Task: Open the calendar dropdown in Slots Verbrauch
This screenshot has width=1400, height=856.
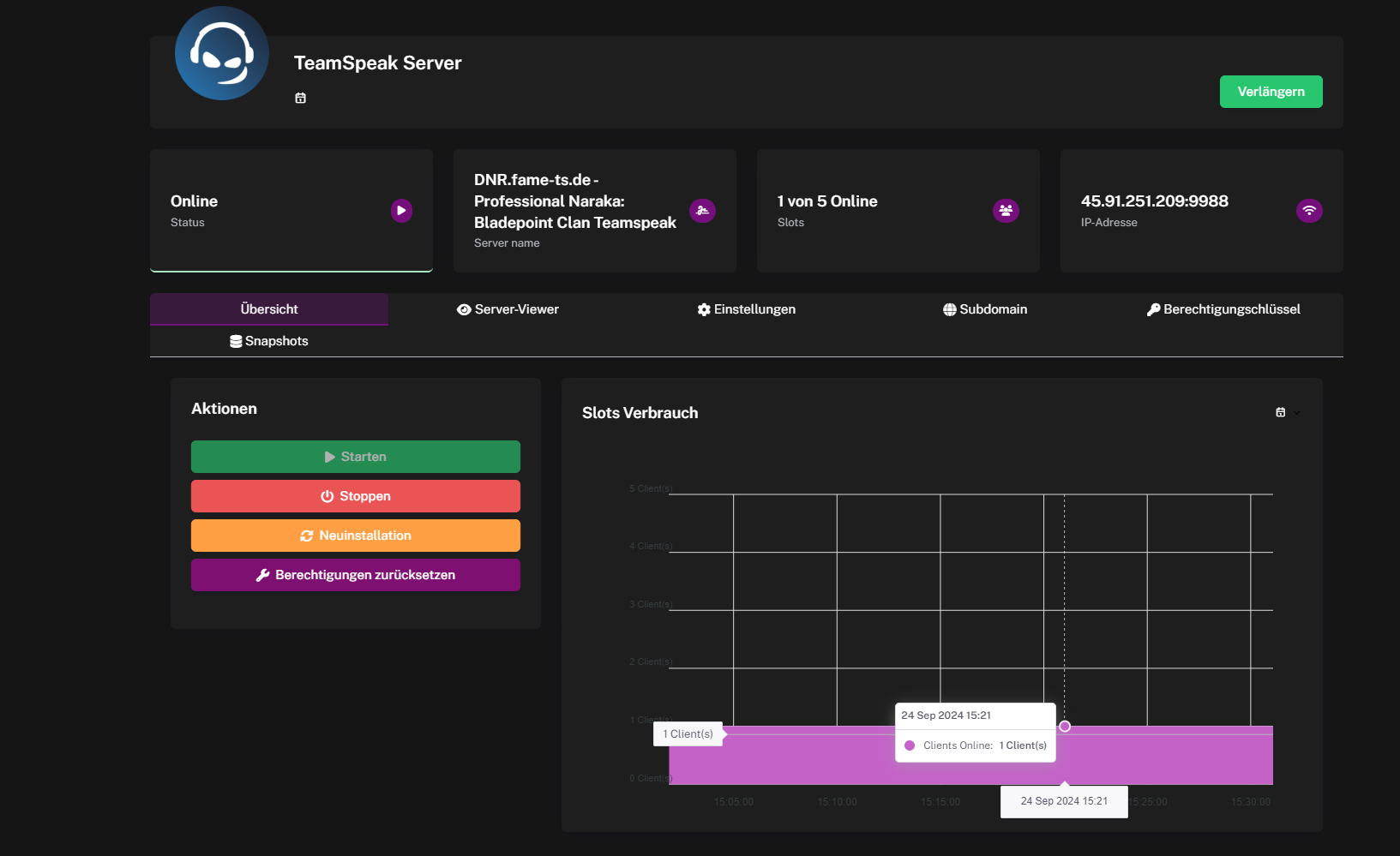Action: coord(1286,413)
